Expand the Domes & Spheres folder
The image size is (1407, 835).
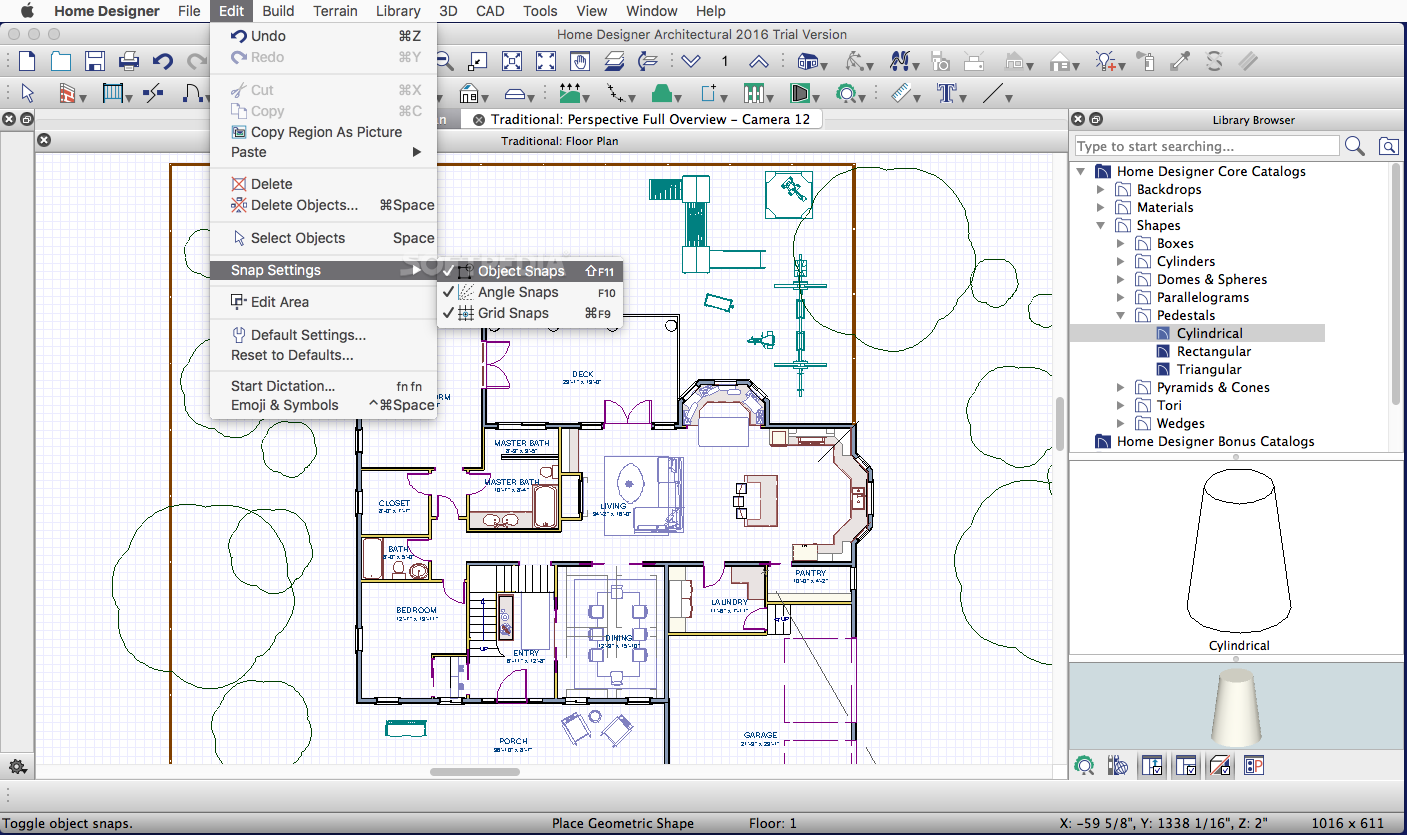pyautogui.click(x=1121, y=279)
